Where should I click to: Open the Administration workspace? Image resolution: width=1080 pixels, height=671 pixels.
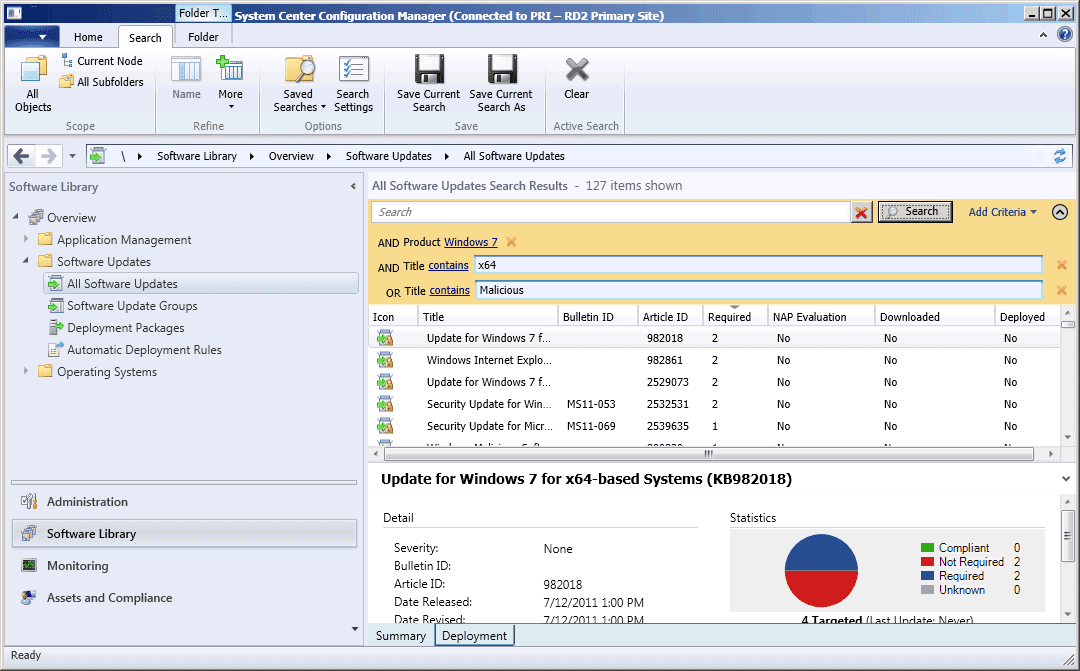184,502
